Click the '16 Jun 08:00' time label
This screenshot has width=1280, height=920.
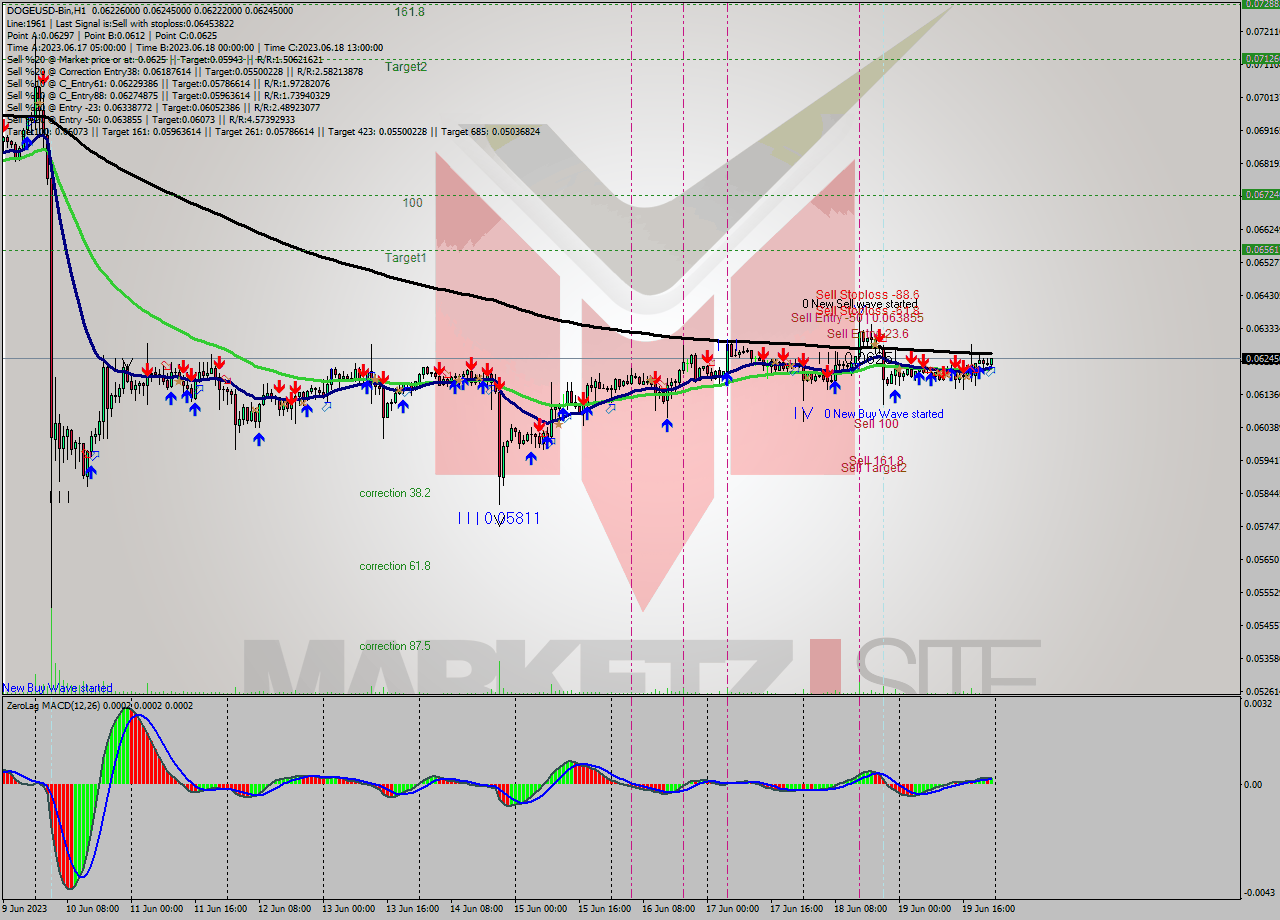click(x=668, y=909)
